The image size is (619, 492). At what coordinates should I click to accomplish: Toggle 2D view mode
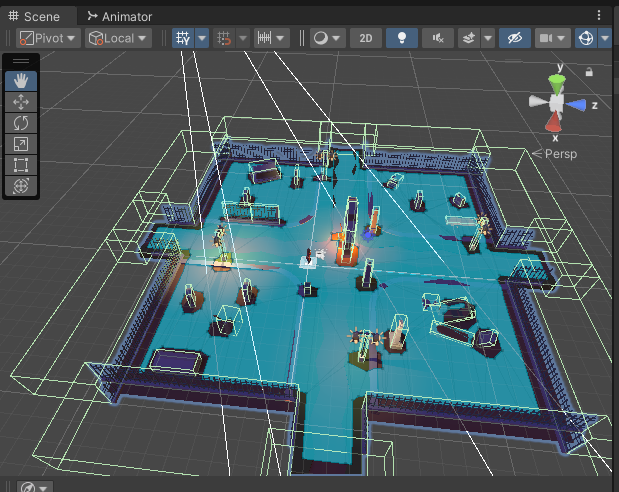pyautogui.click(x=366, y=38)
